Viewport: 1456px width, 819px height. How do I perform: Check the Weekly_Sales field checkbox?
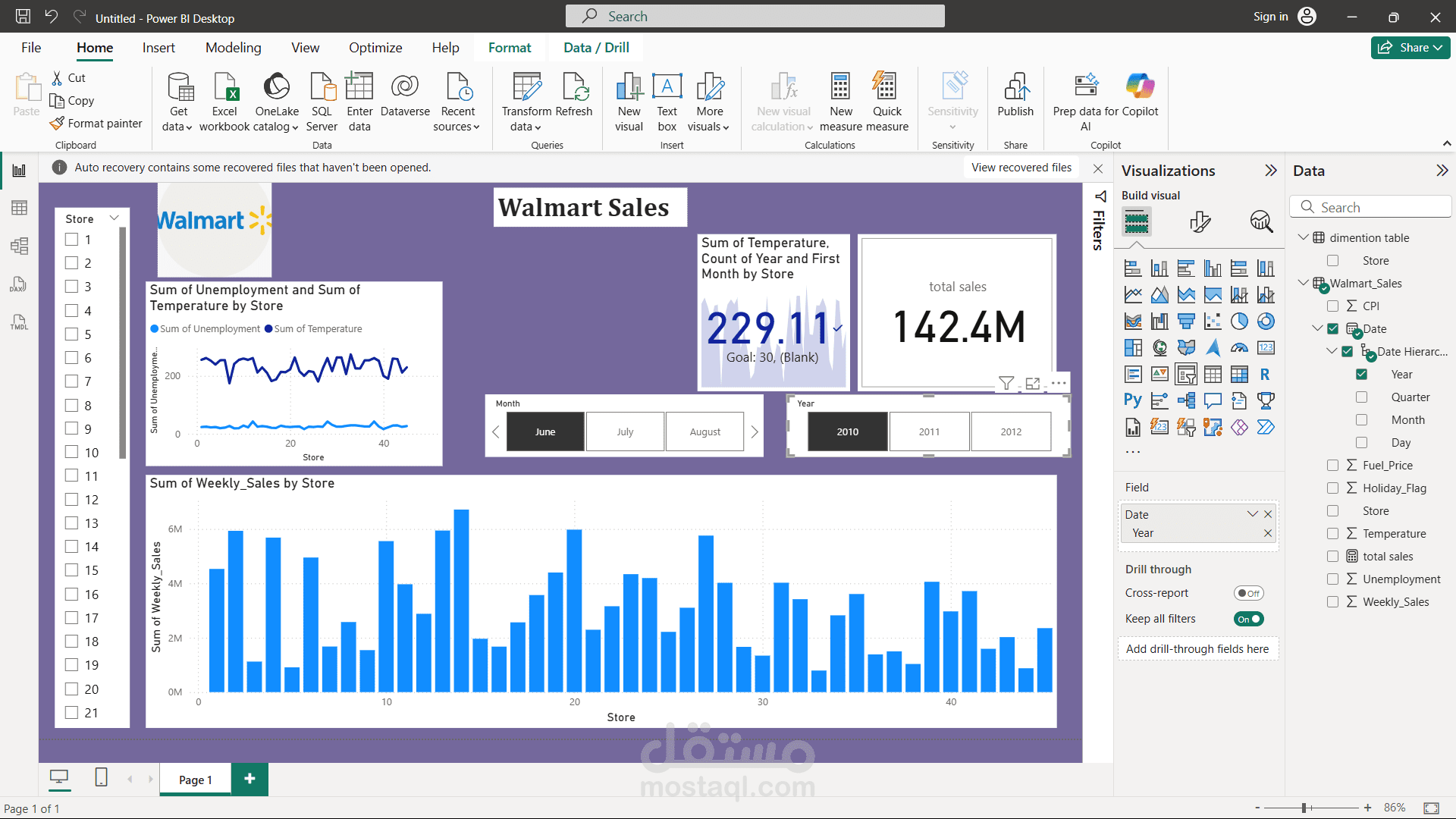click(1332, 602)
